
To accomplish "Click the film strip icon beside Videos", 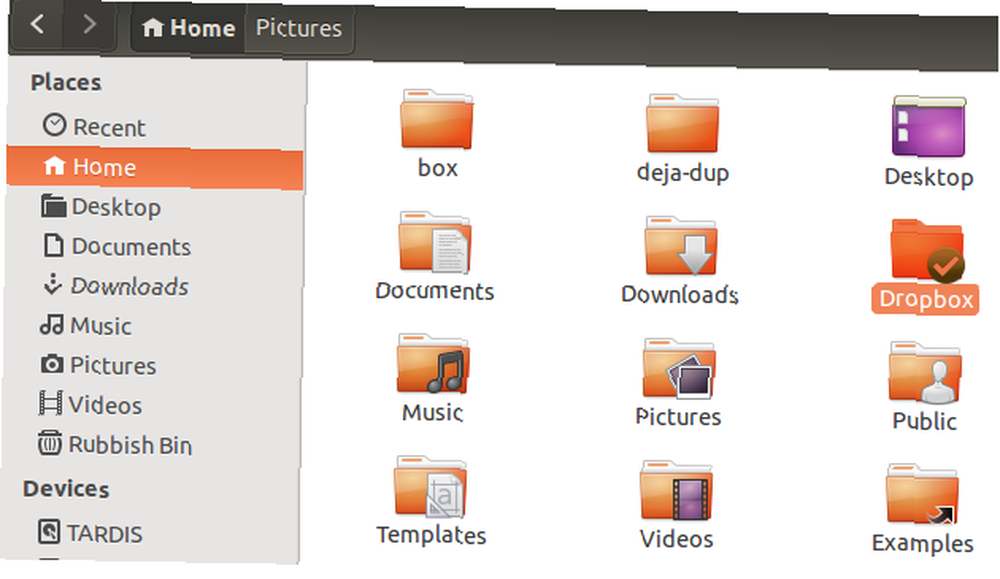I will coord(50,404).
